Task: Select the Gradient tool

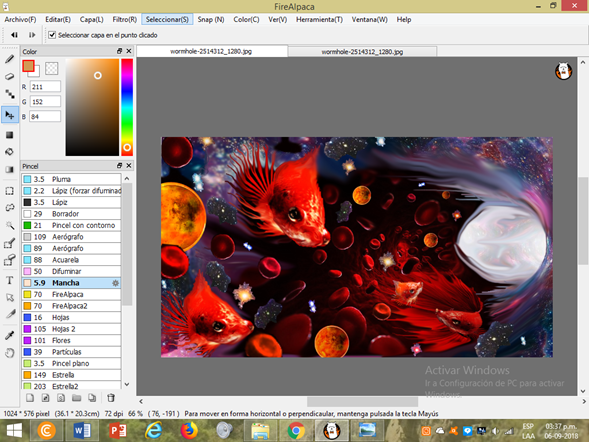Action: 9,169
